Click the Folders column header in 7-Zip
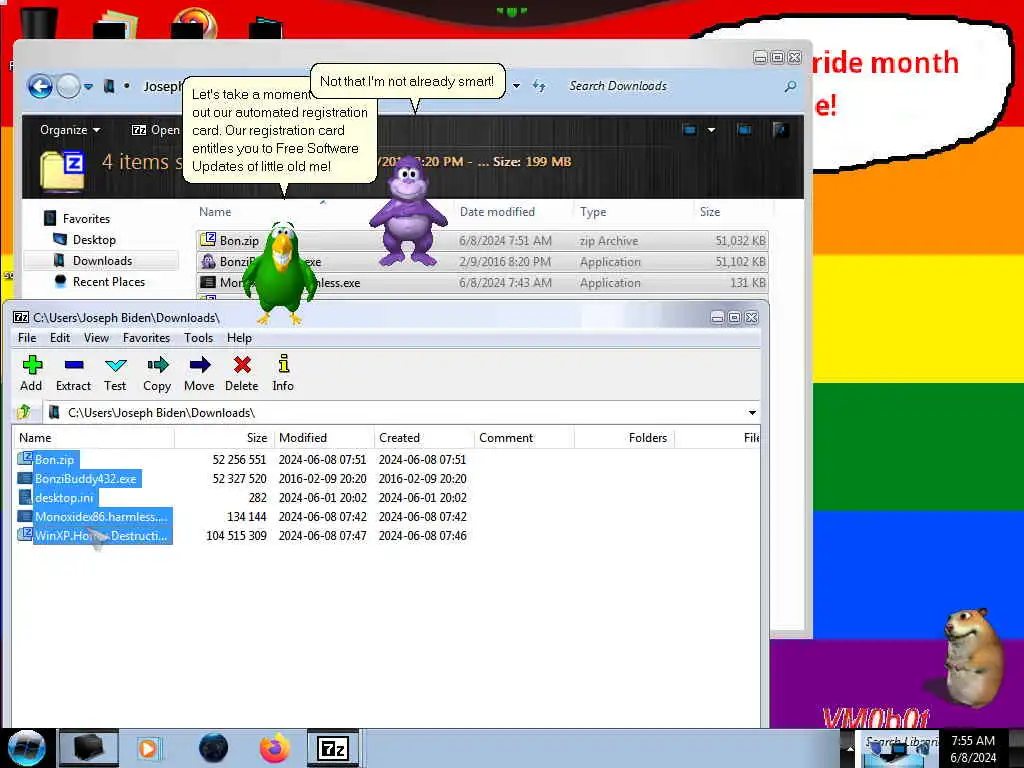Screen dimensions: 1024x768 (x=624, y=438)
